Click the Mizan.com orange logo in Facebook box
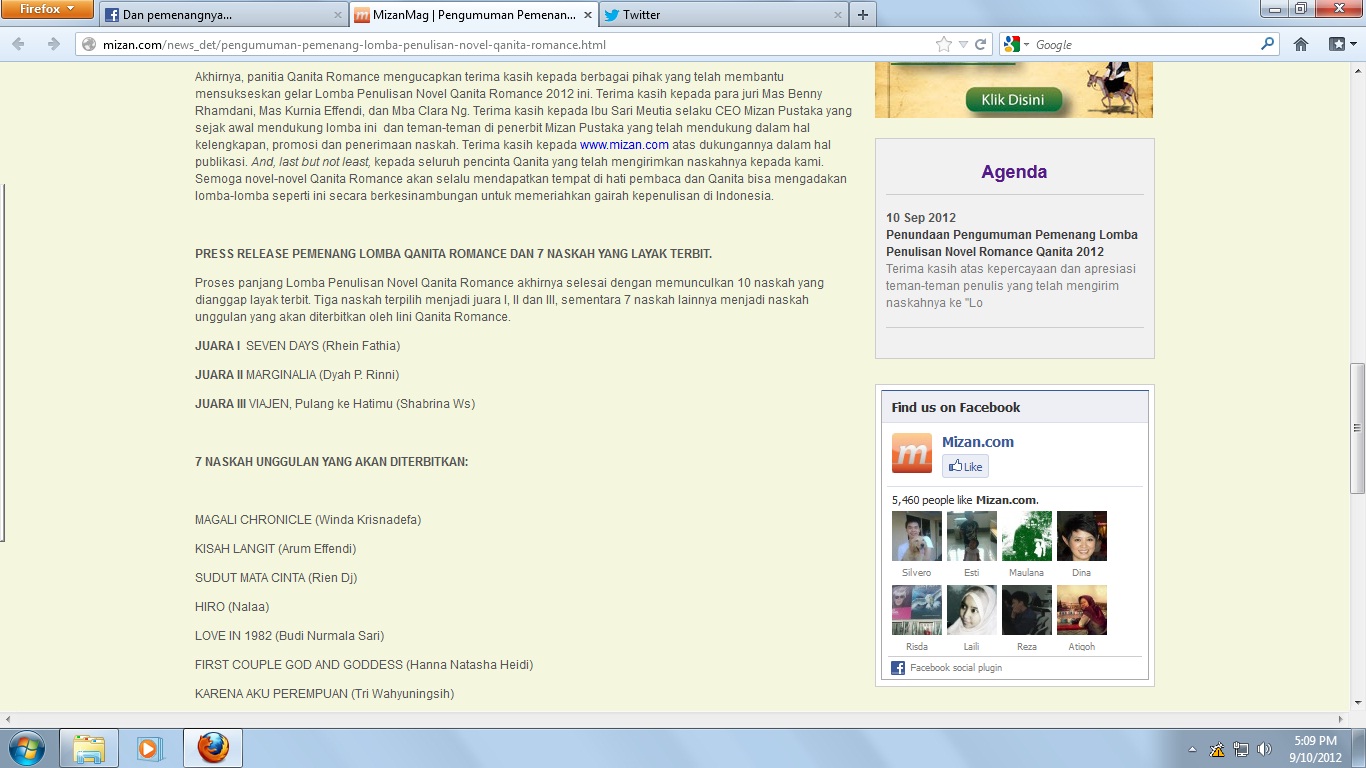Screen dimensions: 1366x768 point(912,454)
